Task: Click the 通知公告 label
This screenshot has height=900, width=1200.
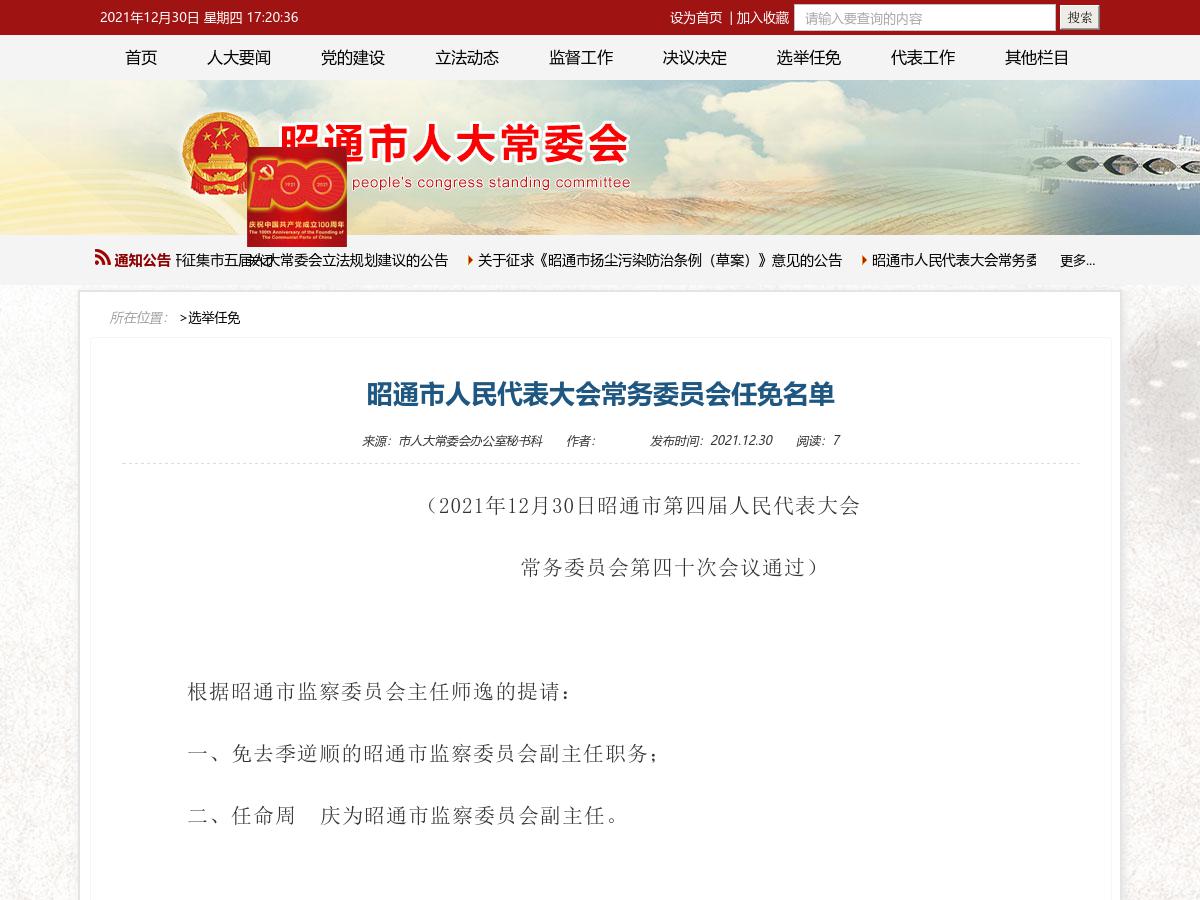Action: [143, 260]
